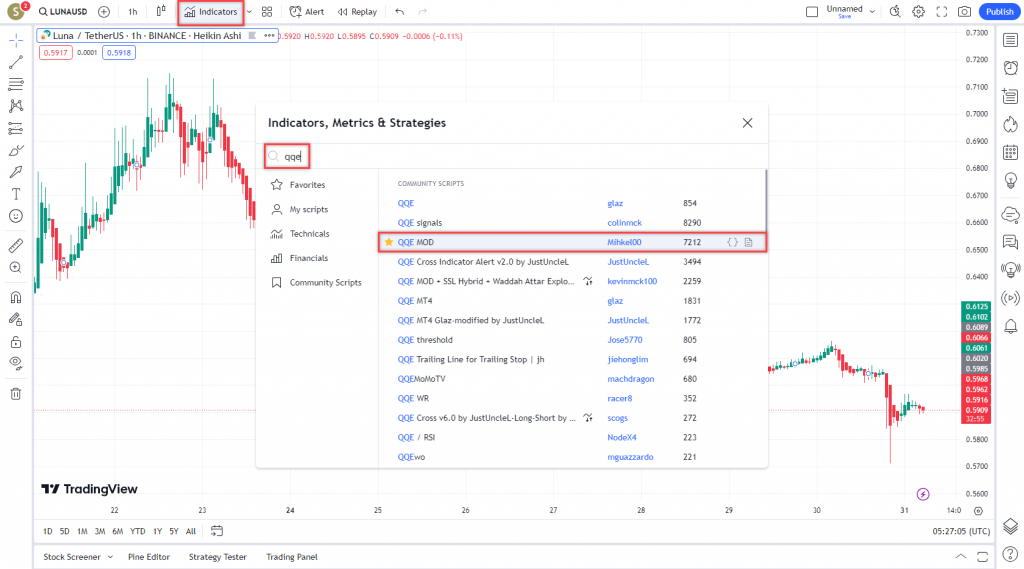Open the hotlists flame icon
The height and width of the screenshot is (569, 1024).
(1010, 124)
